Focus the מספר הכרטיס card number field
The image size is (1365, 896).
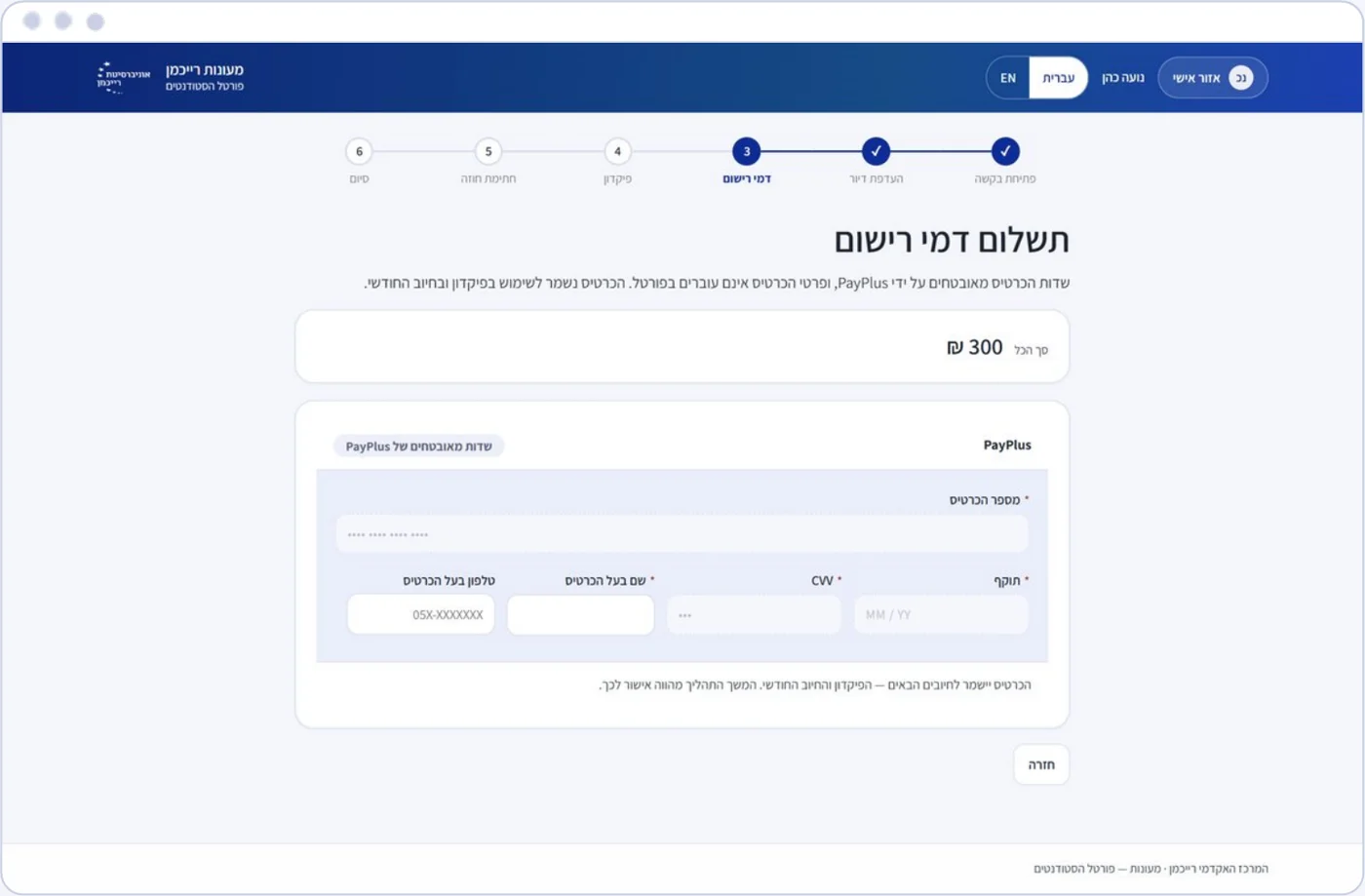click(682, 534)
